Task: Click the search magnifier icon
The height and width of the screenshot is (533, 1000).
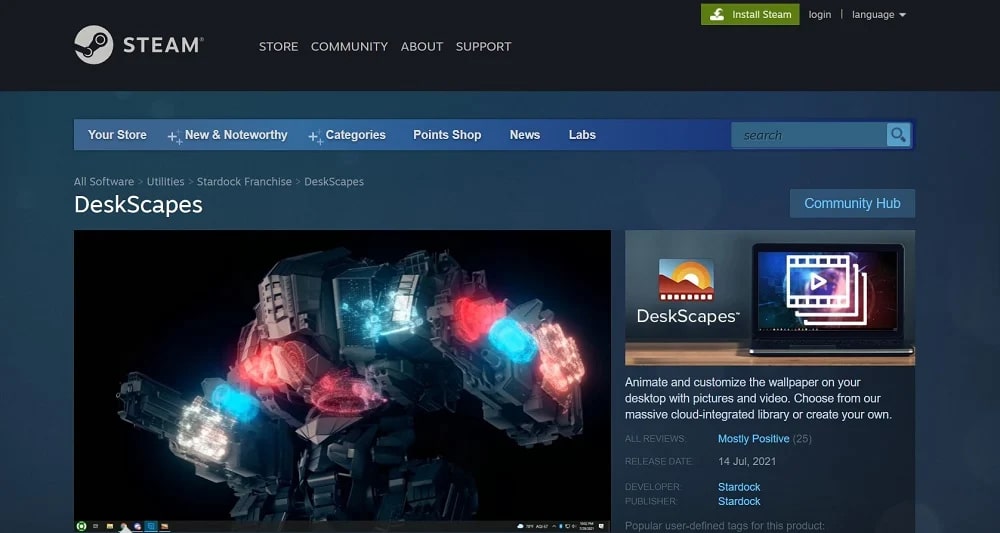Action: [898, 135]
